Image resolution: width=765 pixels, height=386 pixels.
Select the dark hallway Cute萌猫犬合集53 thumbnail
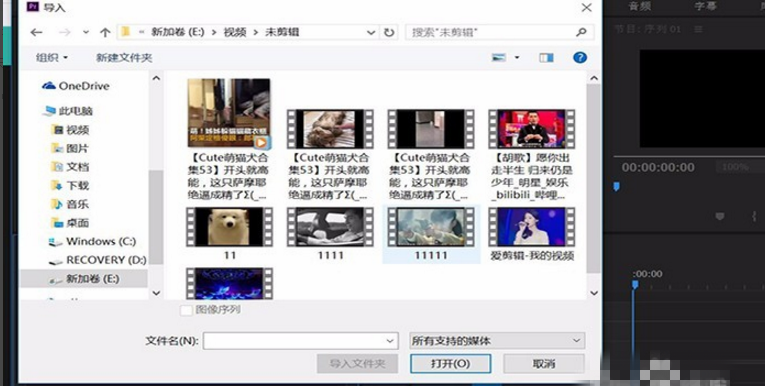coord(431,129)
